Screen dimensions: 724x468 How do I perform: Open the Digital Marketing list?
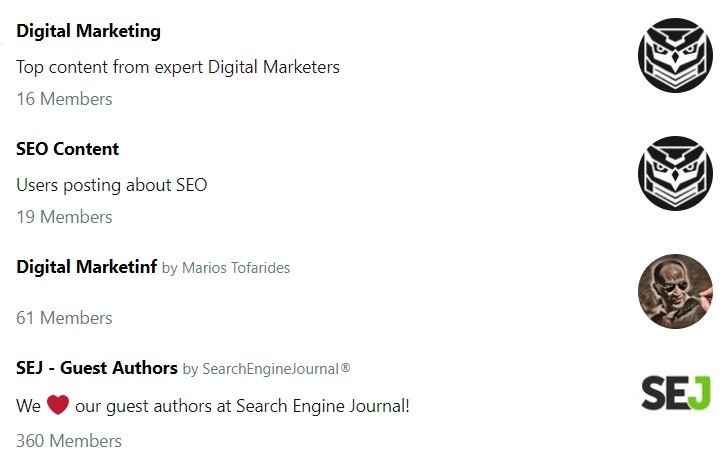click(x=88, y=31)
